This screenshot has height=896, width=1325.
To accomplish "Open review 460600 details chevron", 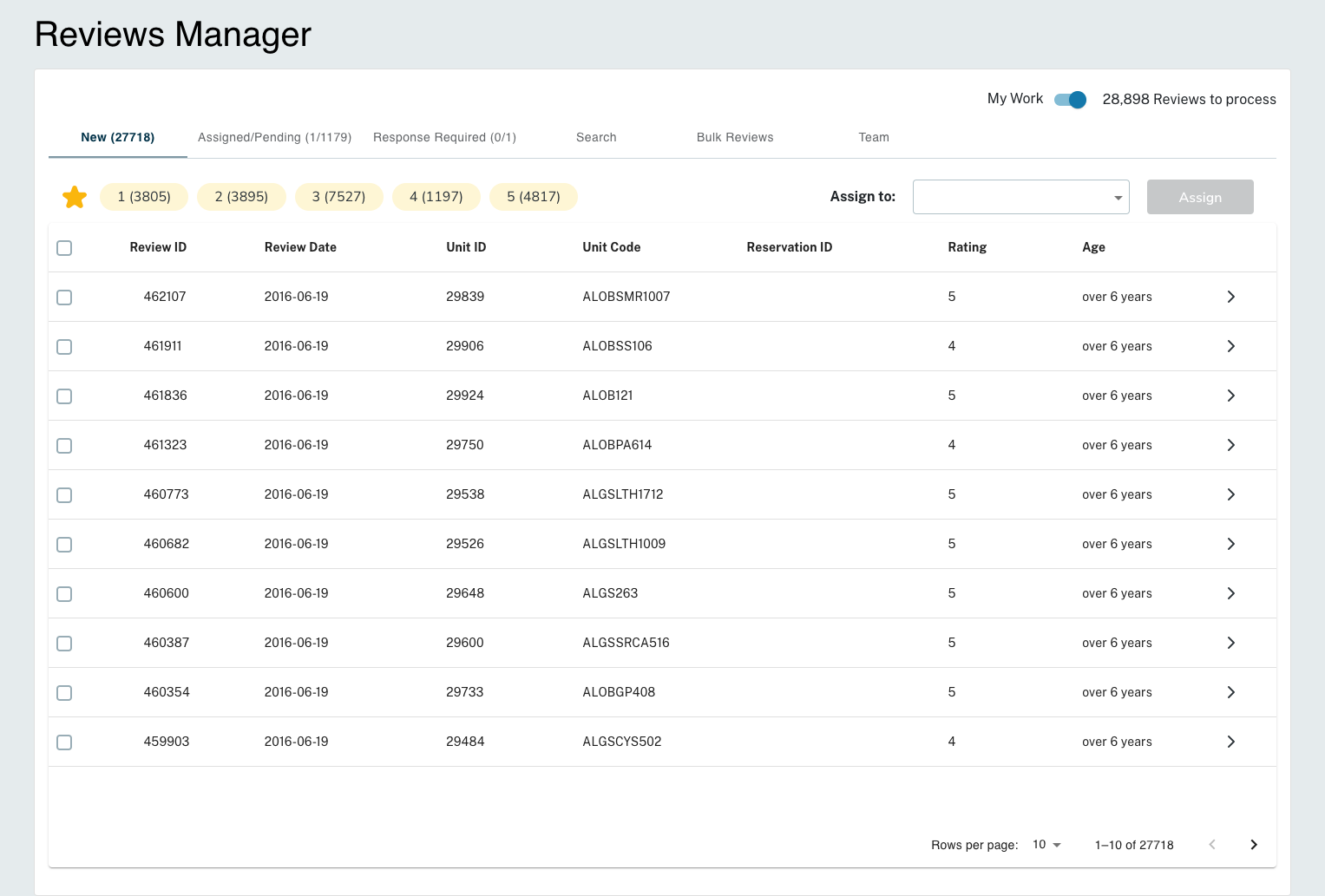I will pos(1230,593).
